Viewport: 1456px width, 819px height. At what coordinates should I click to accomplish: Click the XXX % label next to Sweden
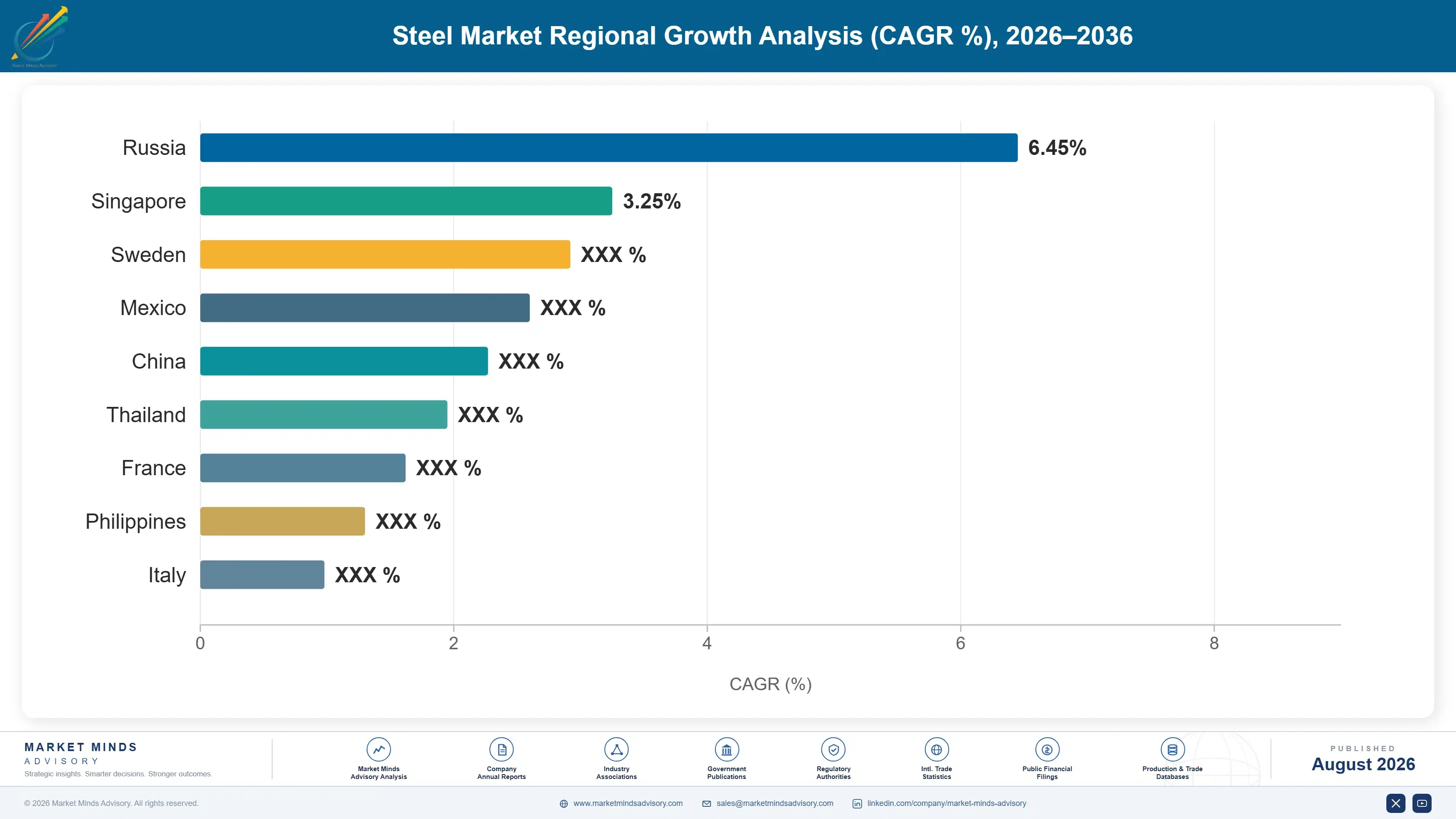613,255
